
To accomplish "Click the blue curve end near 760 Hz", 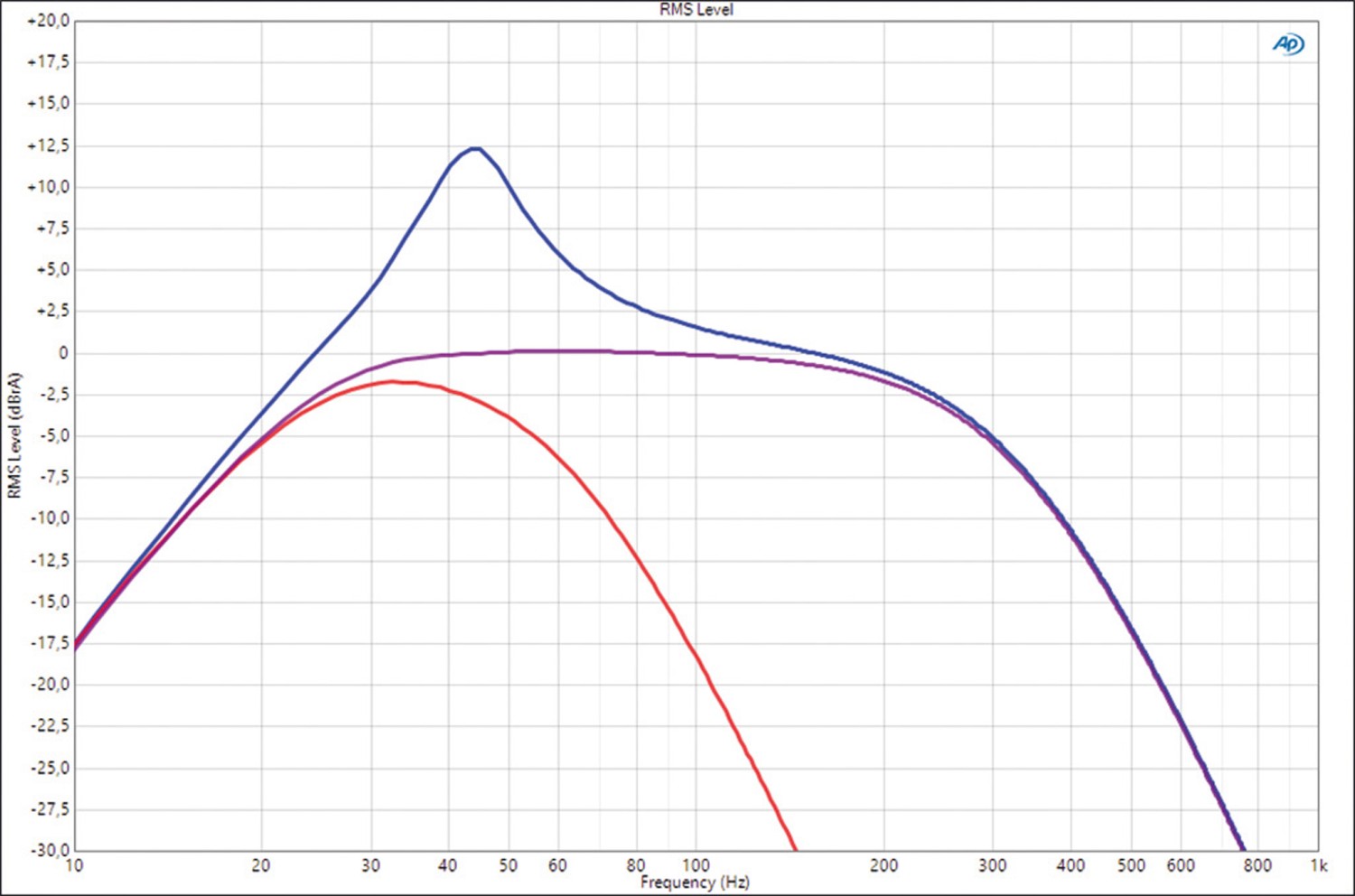I will coord(1243,846).
